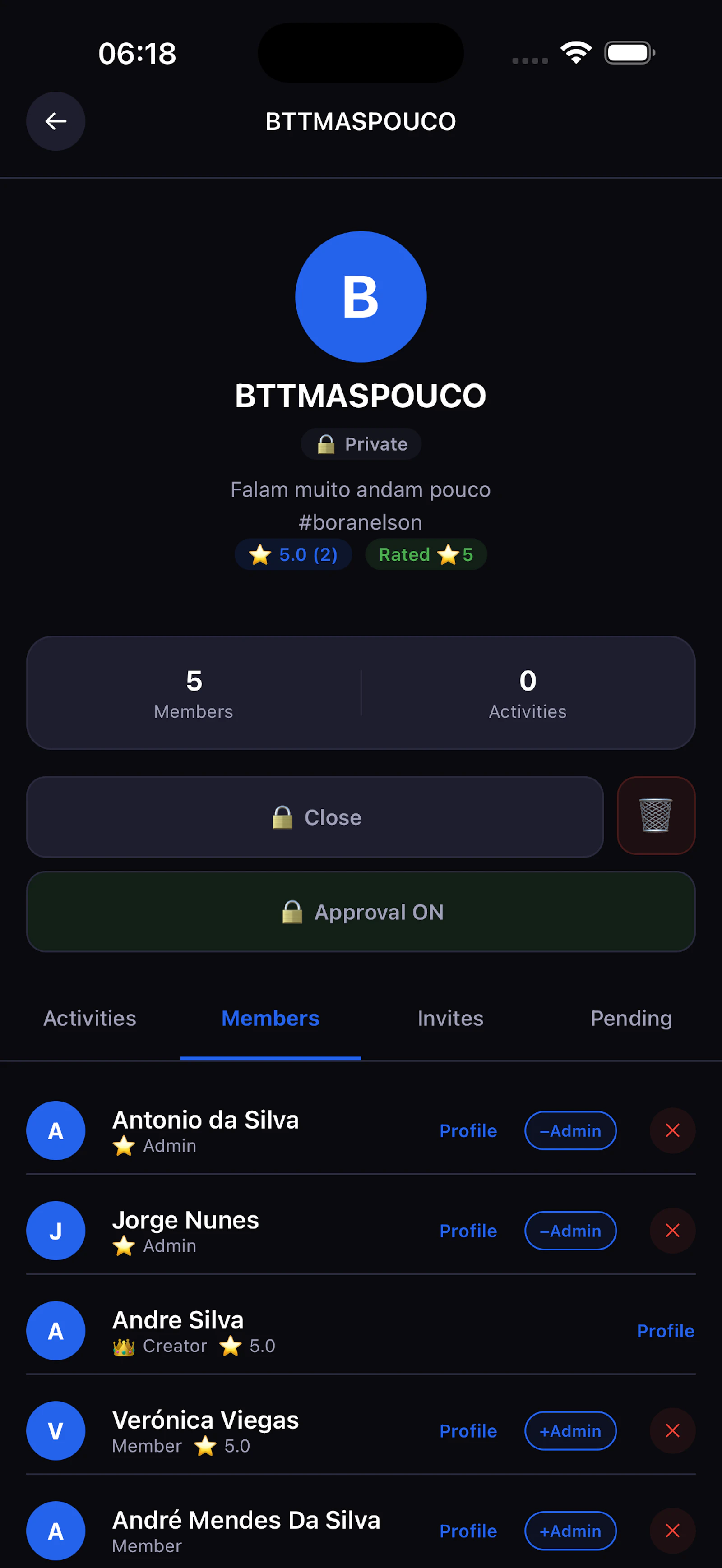
Task: Tap the blue B group avatar
Action: point(361,296)
